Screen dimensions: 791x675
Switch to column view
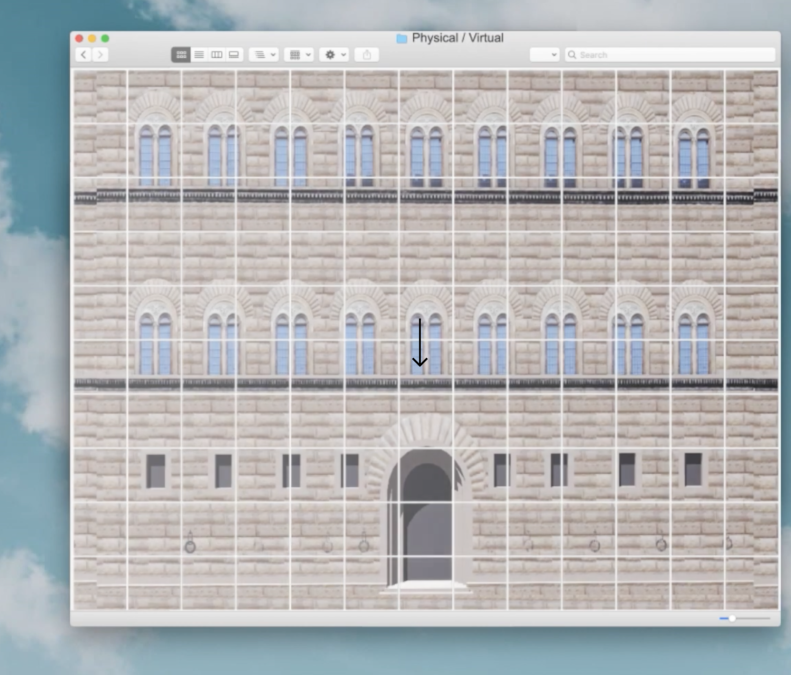216,54
